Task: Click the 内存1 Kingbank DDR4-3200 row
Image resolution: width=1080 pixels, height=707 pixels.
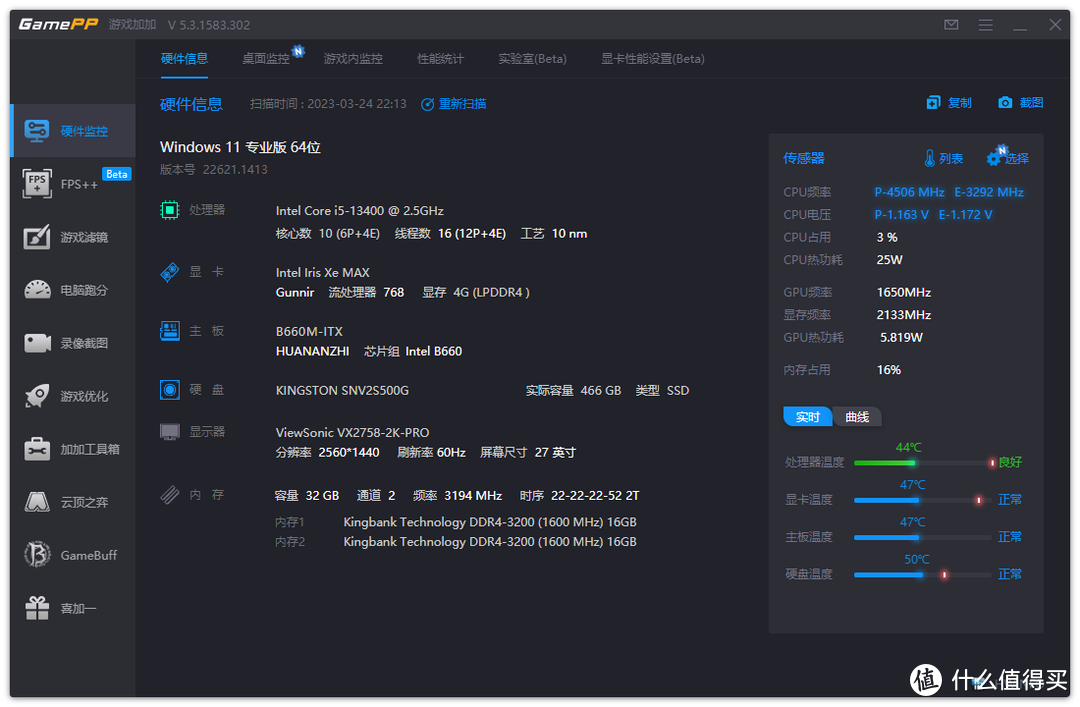Action: (x=456, y=522)
